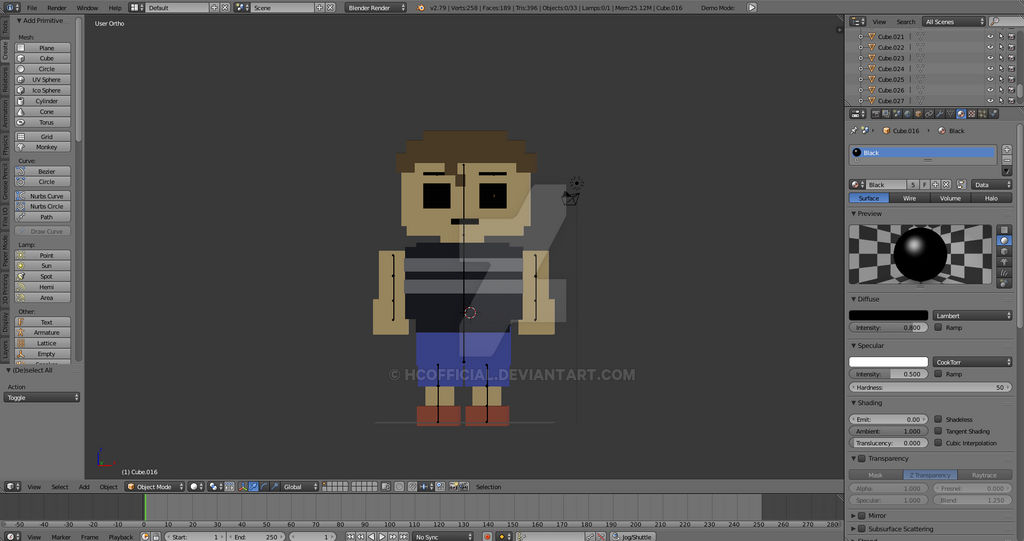This screenshot has height=541, width=1024.
Task: Open the CookTorr specular shader dropdown
Action: tap(972, 362)
